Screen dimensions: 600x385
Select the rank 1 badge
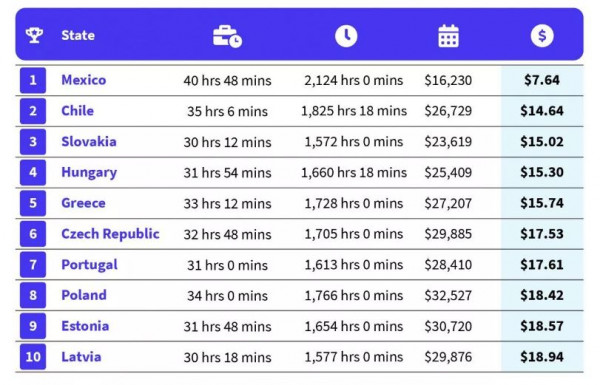pos(33,80)
